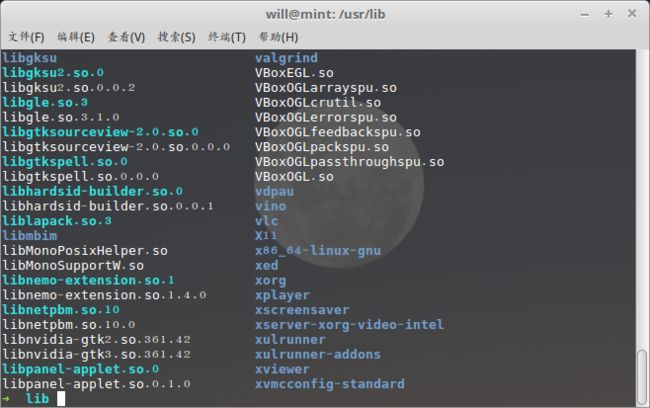Click the libgksu2.so.0.0.2 entry
650x408 pixels.
pos(69,88)
